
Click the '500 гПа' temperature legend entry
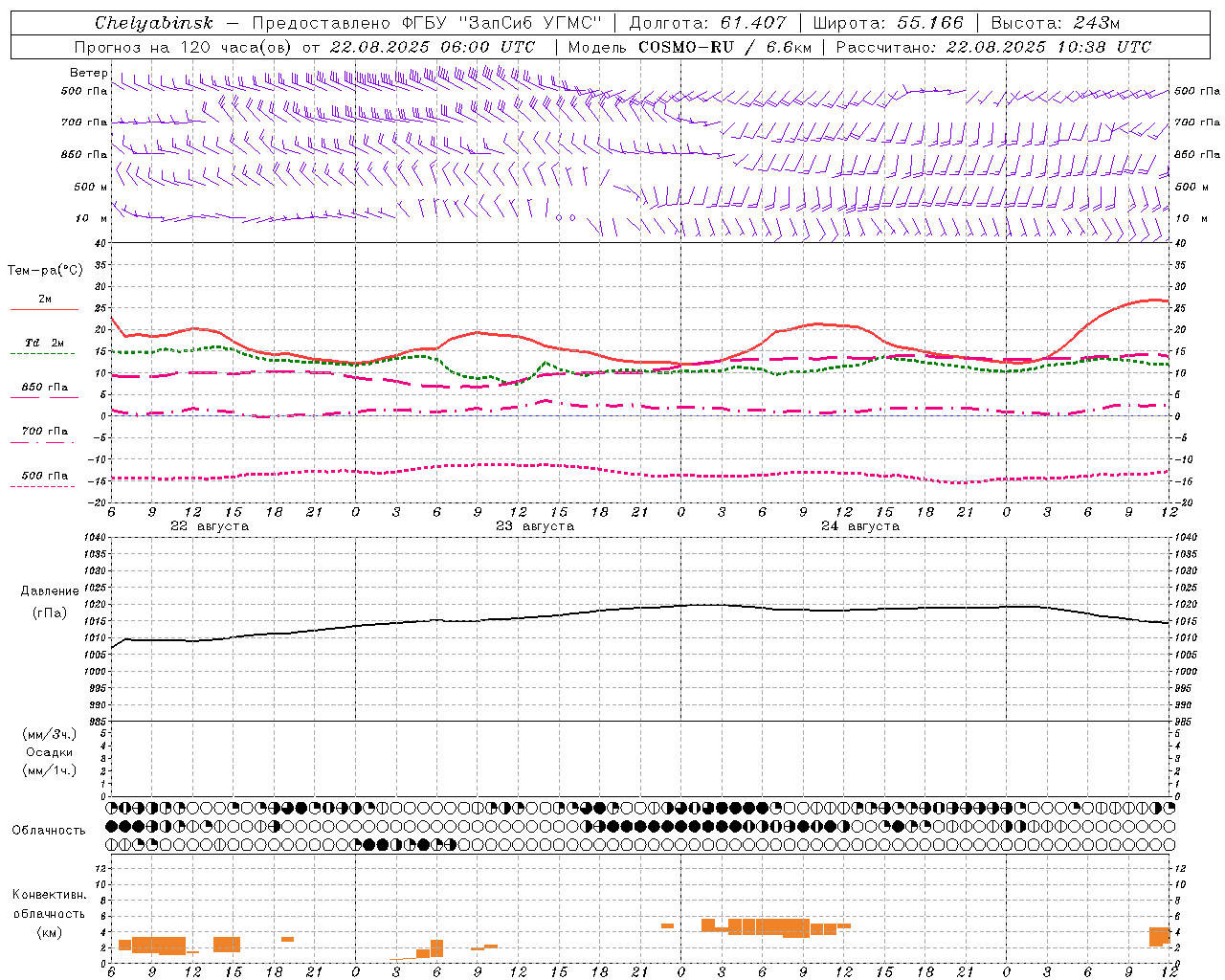click(x=44, y=476)
